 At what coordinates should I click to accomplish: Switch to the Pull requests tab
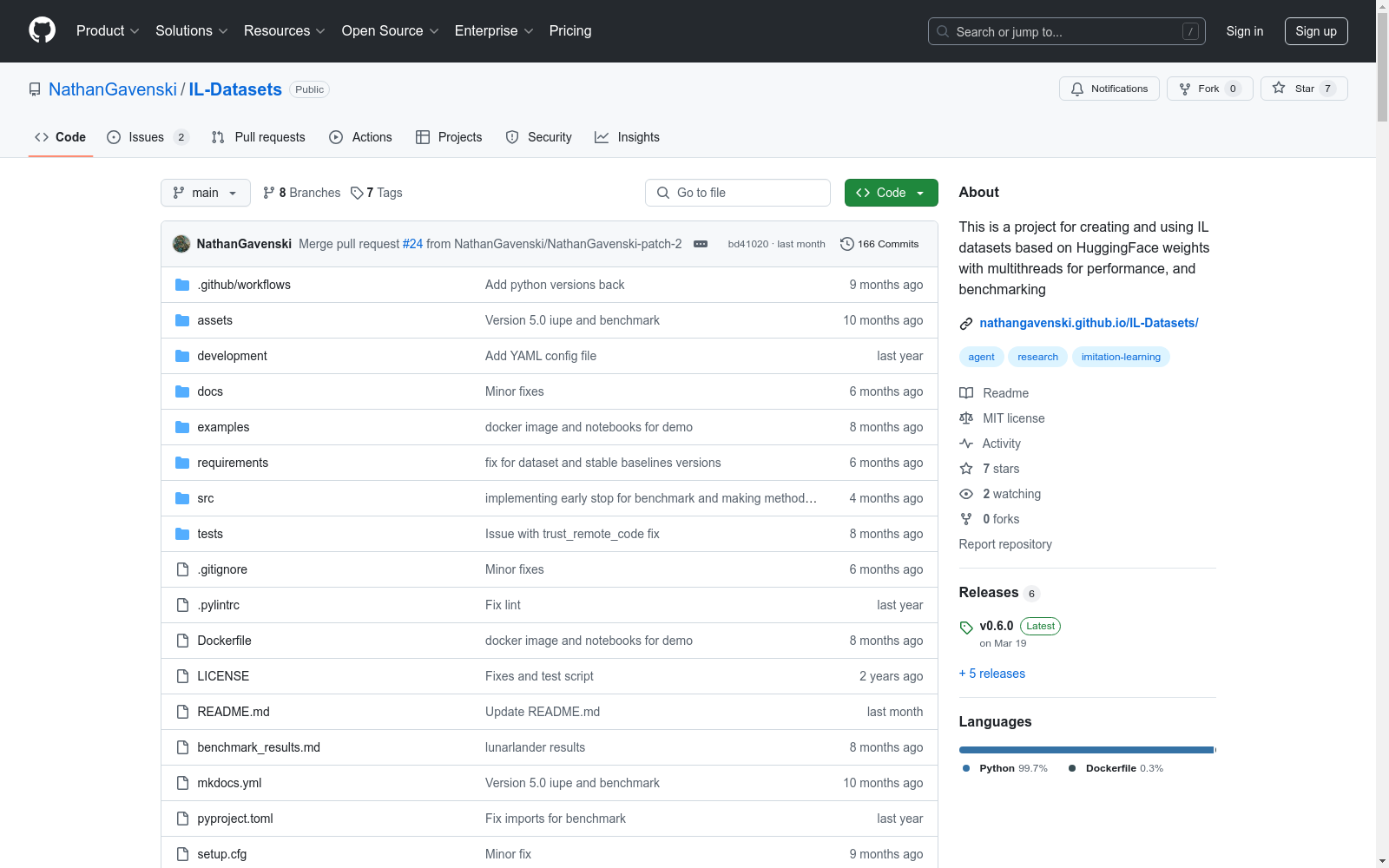coord(258,137)
